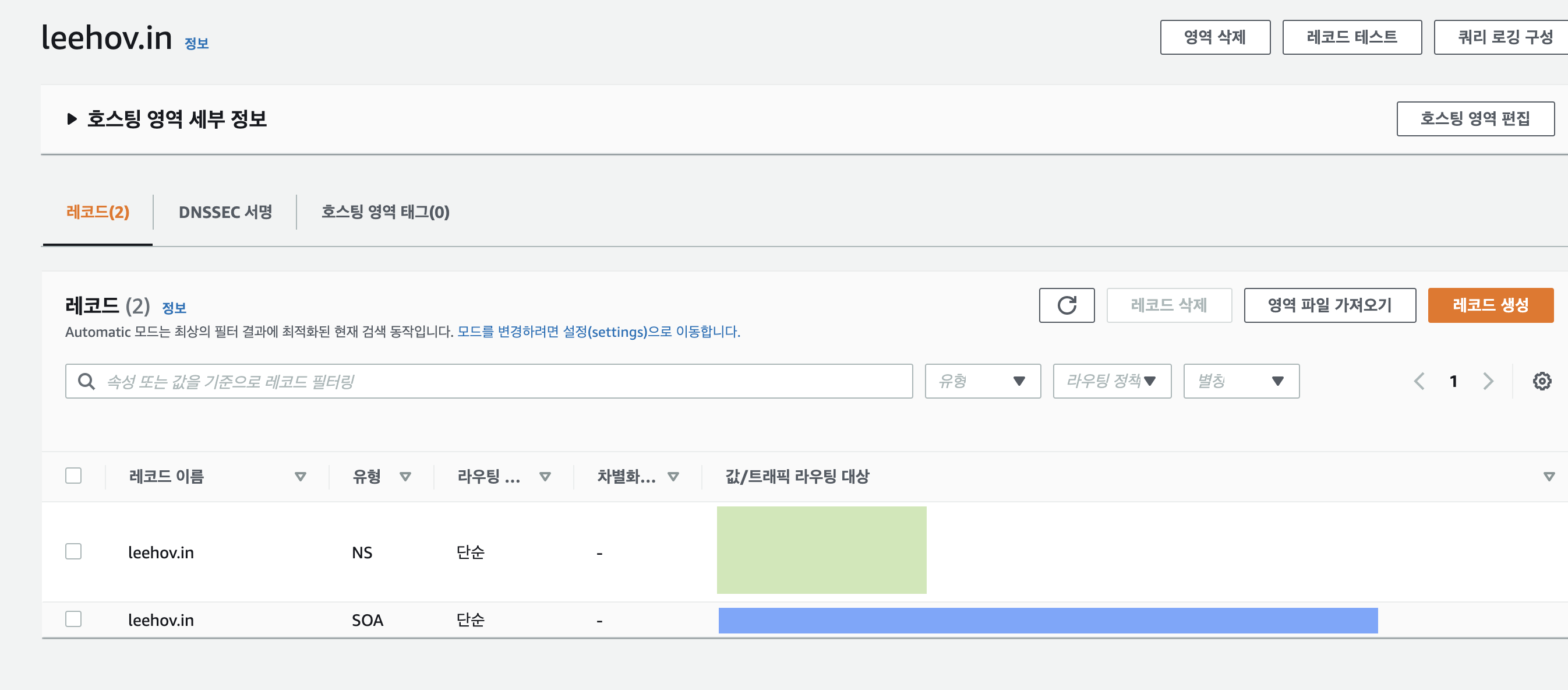Check the select-all records checkbox

tap(73, 475)
